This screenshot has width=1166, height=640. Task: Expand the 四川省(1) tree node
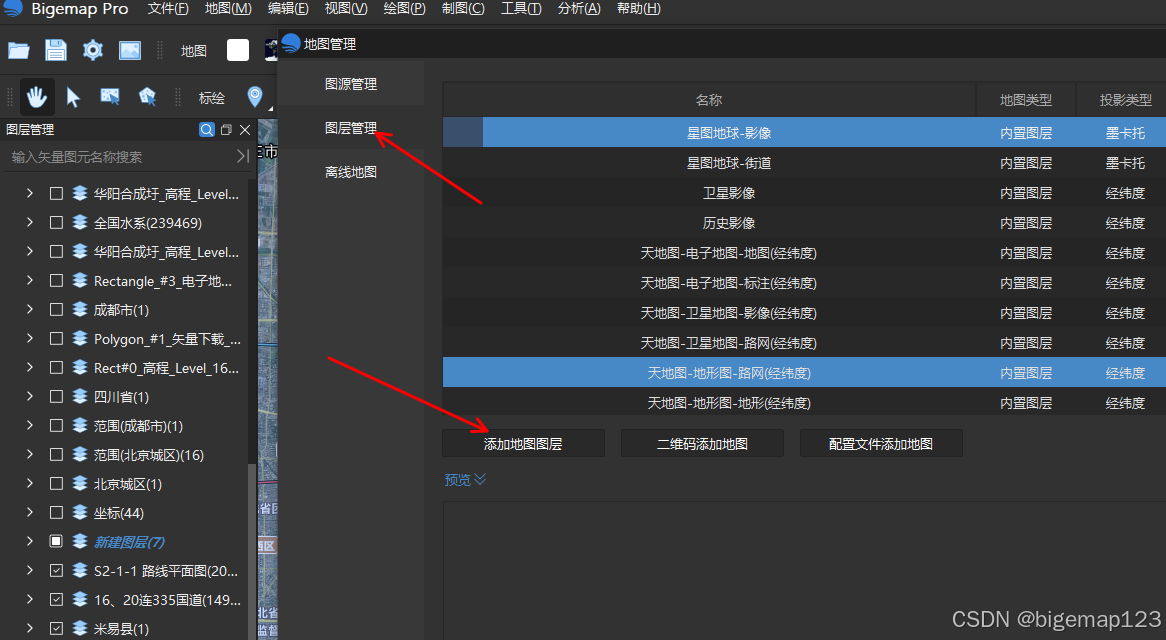tap(30, 396)
